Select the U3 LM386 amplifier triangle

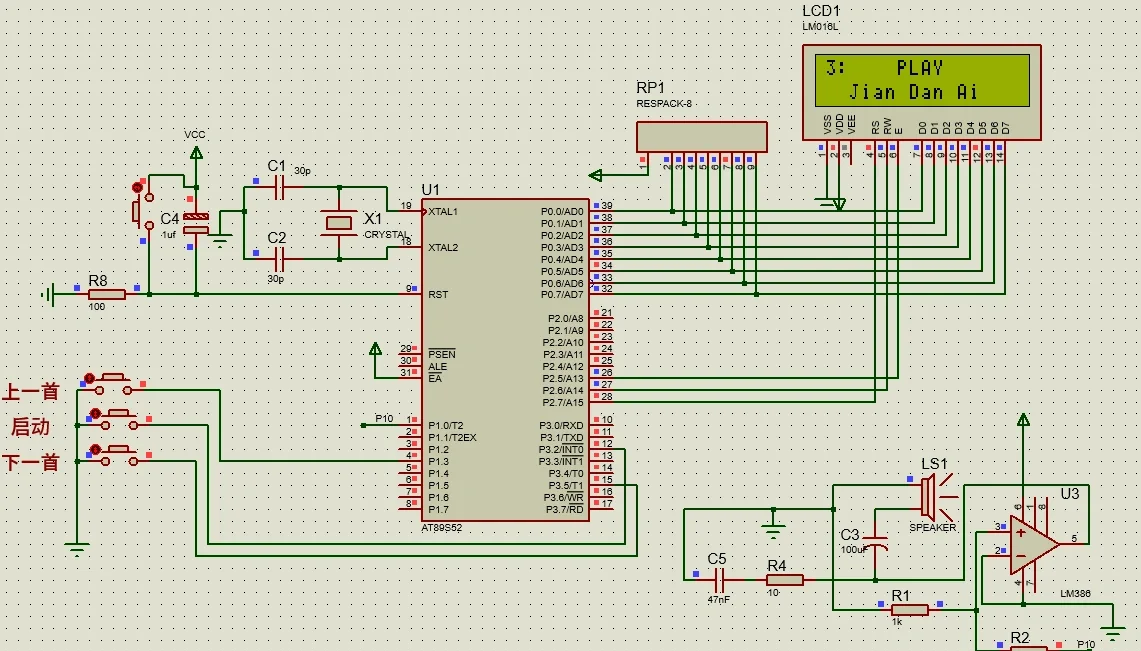pyautogui.click(x=1034, y=545)
